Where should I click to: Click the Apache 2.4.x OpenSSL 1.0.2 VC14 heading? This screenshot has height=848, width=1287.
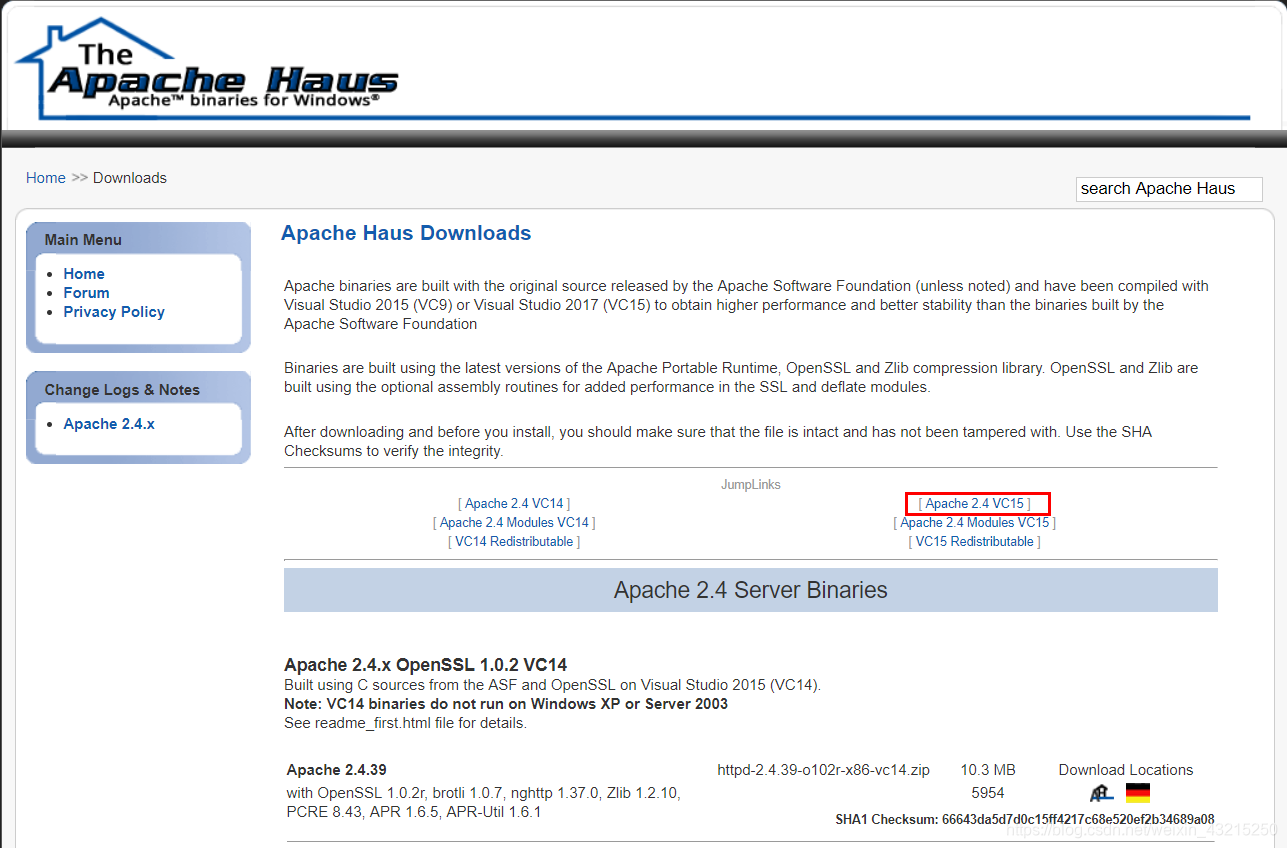426,665
